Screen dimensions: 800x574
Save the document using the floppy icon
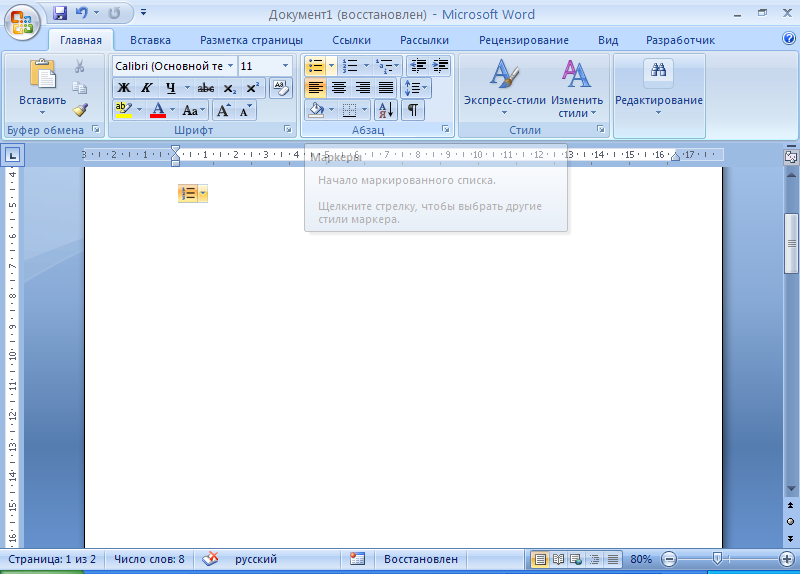(x=60, y=13)
